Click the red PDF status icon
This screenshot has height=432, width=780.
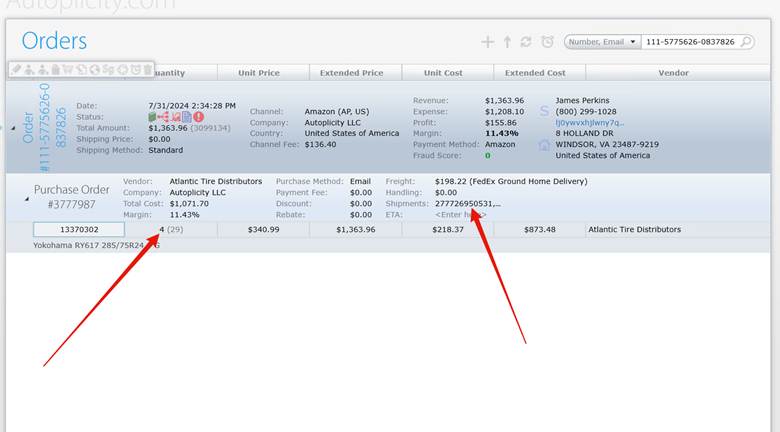click(176, 117)
